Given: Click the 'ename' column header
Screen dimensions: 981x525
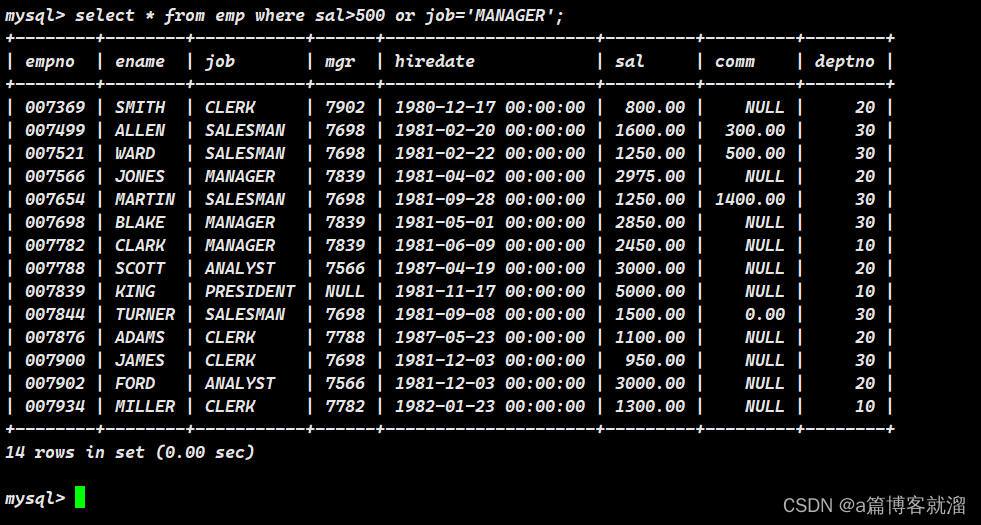Looking at the screenshot, I should tap(140, 61).
